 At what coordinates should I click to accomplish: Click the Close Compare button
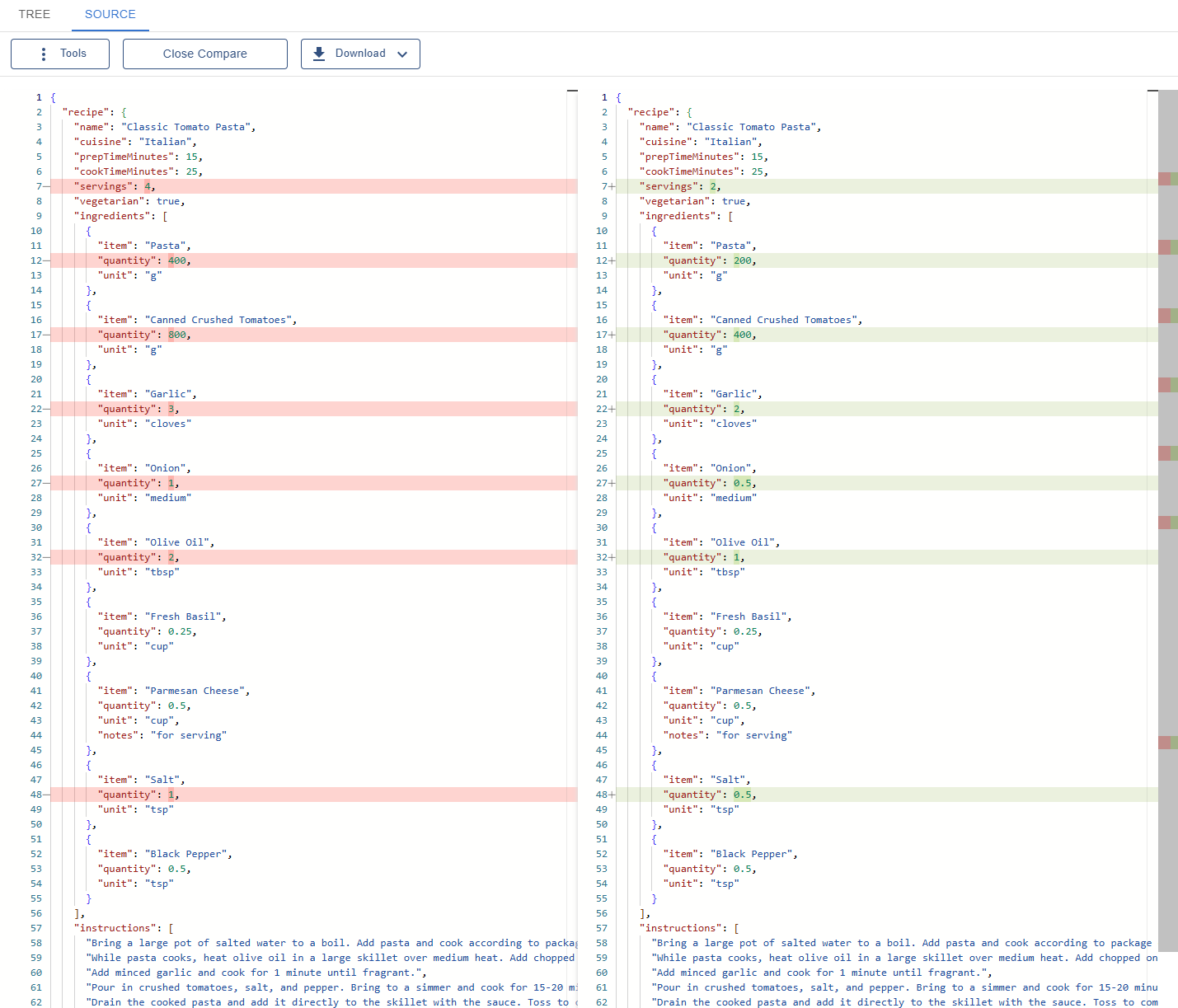[205, 54]
